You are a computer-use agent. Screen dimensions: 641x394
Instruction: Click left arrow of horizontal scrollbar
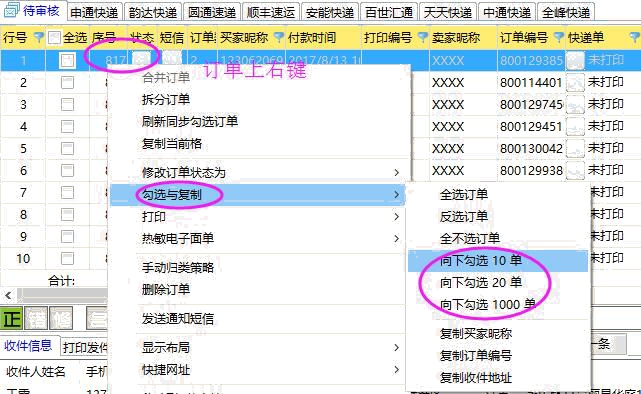pos(8,295)
